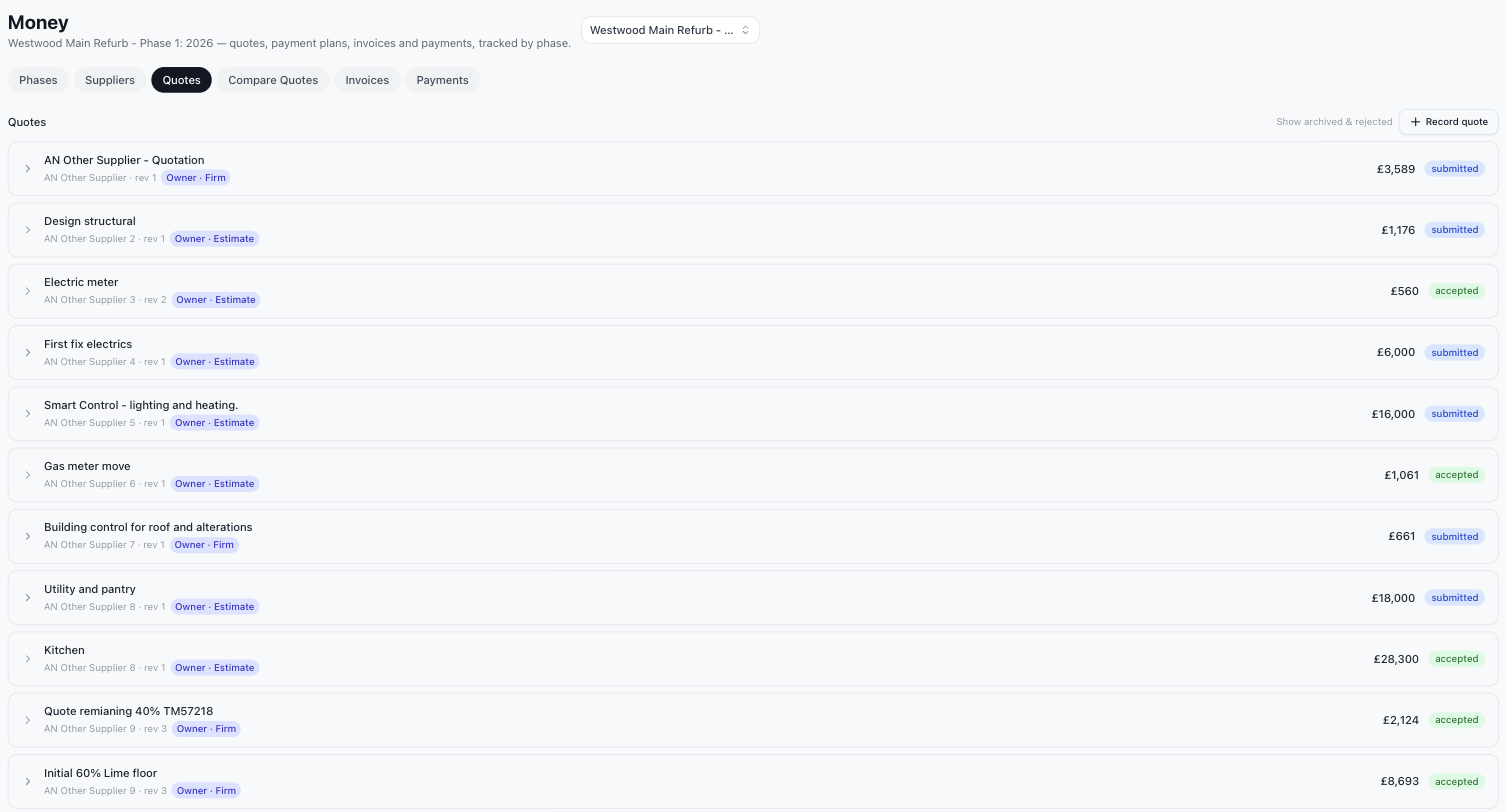Open the Payments tab
The width and height of the screenshot is (1505, 812).
(x=442, y=80)
